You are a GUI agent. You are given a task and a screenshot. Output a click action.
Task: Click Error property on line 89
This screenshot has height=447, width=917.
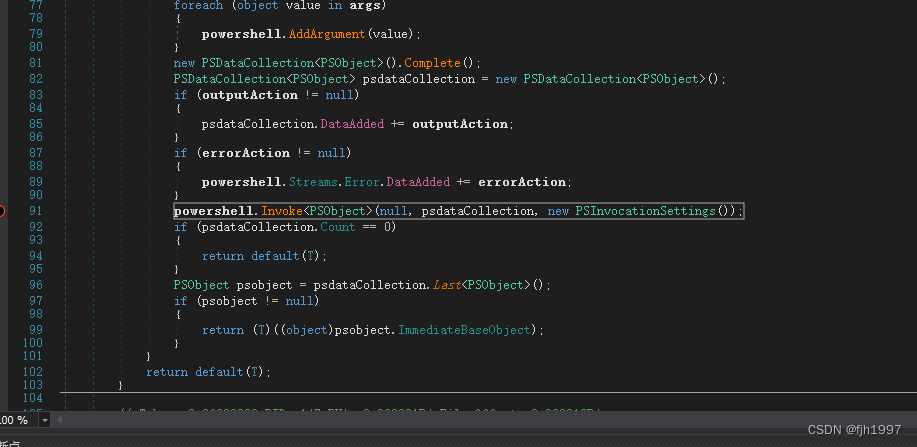pos(363,182)
